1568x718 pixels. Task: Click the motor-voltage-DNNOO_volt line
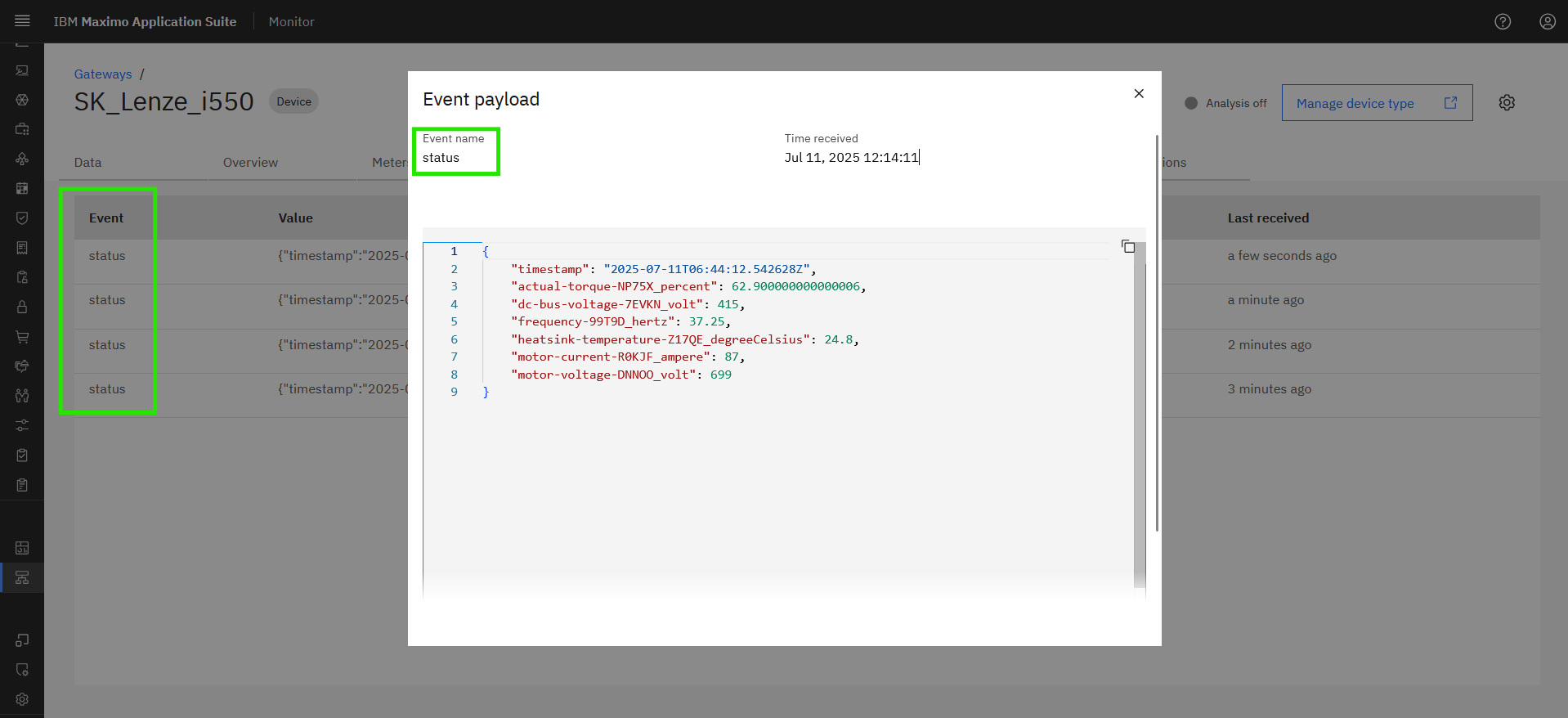pos(620,375)
